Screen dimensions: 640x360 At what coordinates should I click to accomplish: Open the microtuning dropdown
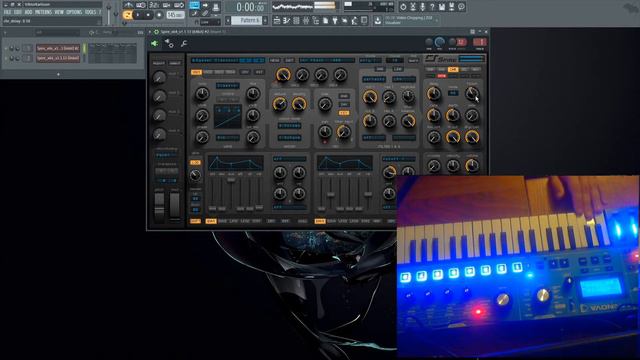(x=166, y=156)
